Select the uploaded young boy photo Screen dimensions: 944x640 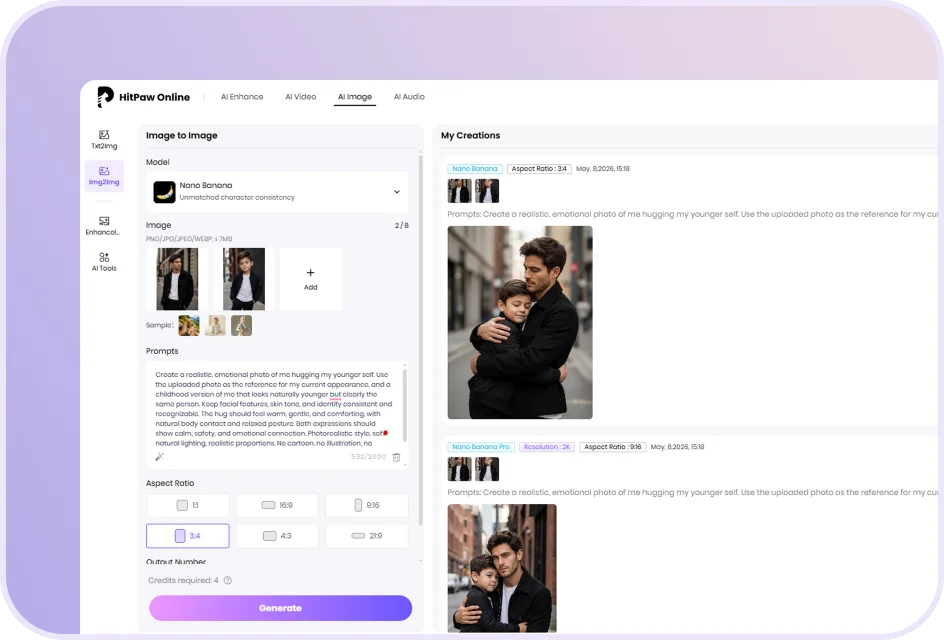pyautogui.click(x=244, y=279)
